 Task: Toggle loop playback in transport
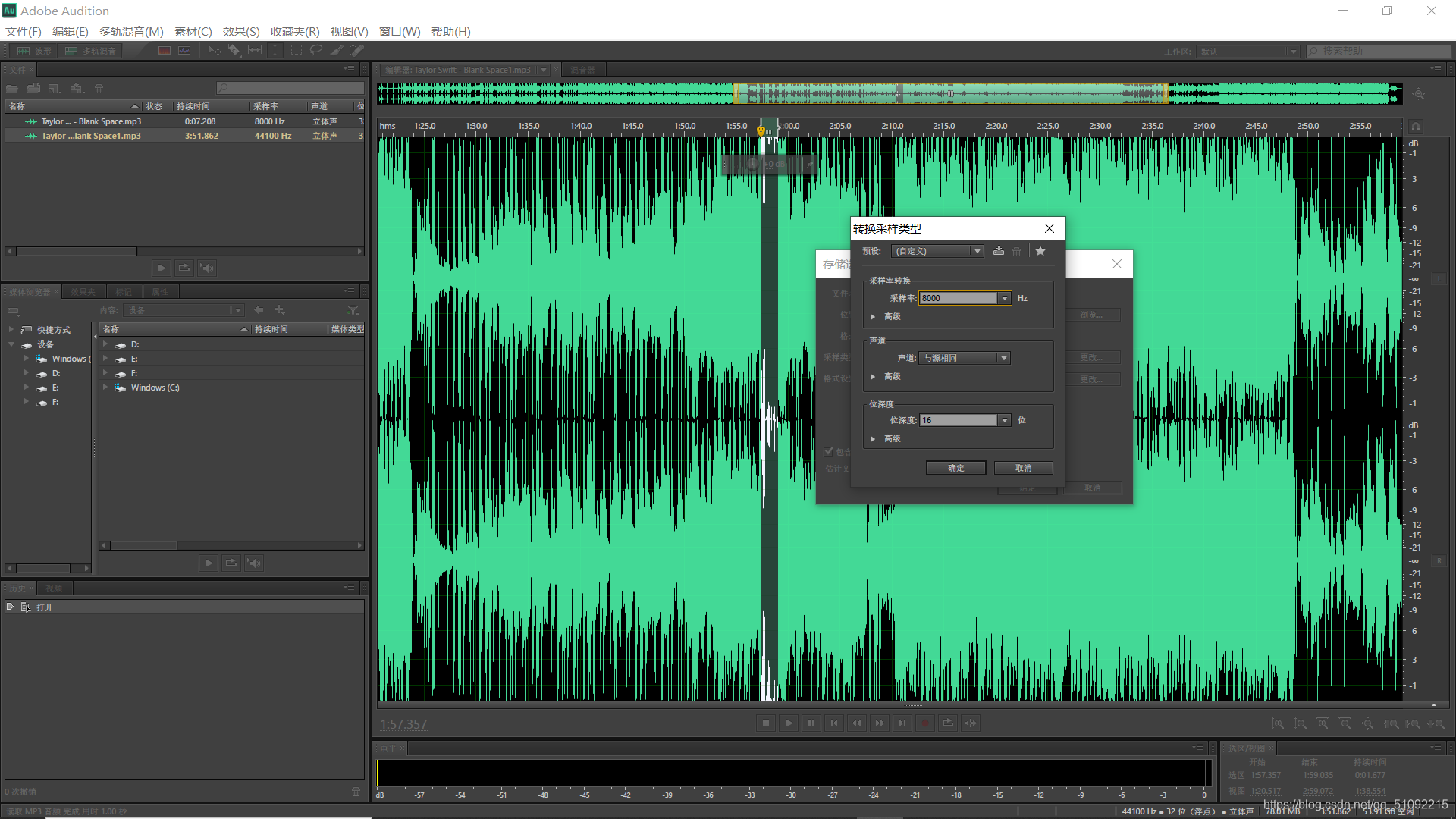pos(948,723)
